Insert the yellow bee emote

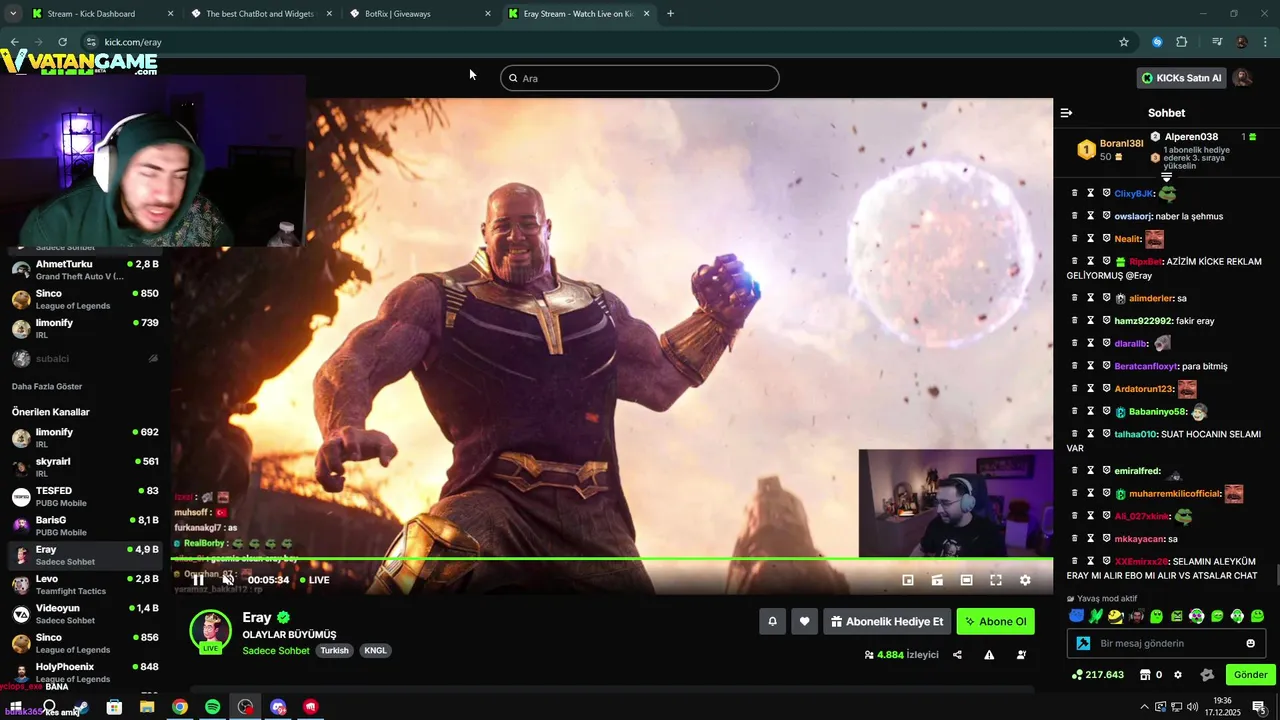(x=1116, y=616)
